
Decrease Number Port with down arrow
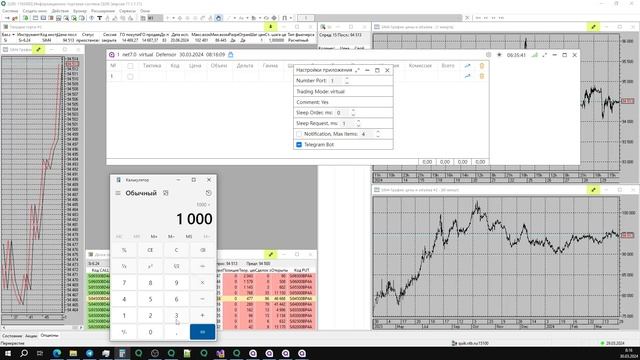[x=347, y=83]
